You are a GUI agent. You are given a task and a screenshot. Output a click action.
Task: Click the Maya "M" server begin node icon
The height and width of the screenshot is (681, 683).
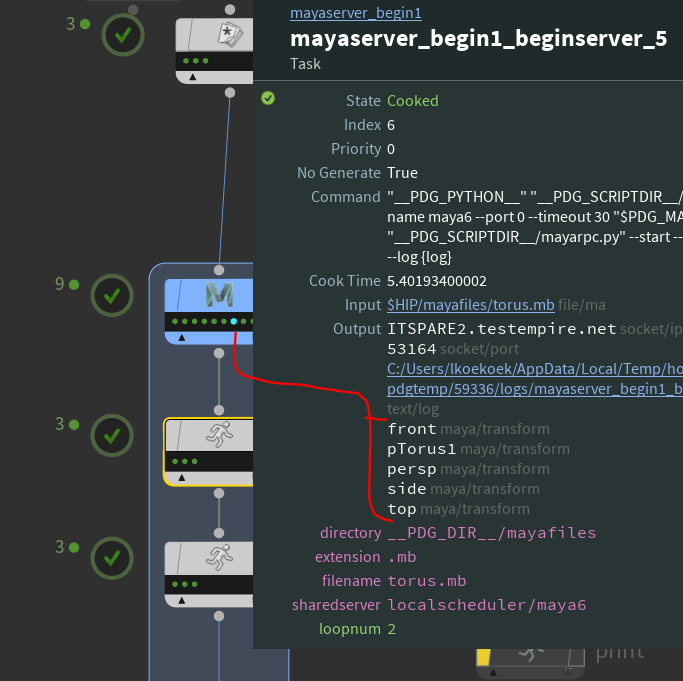click(x=218, y=295)
